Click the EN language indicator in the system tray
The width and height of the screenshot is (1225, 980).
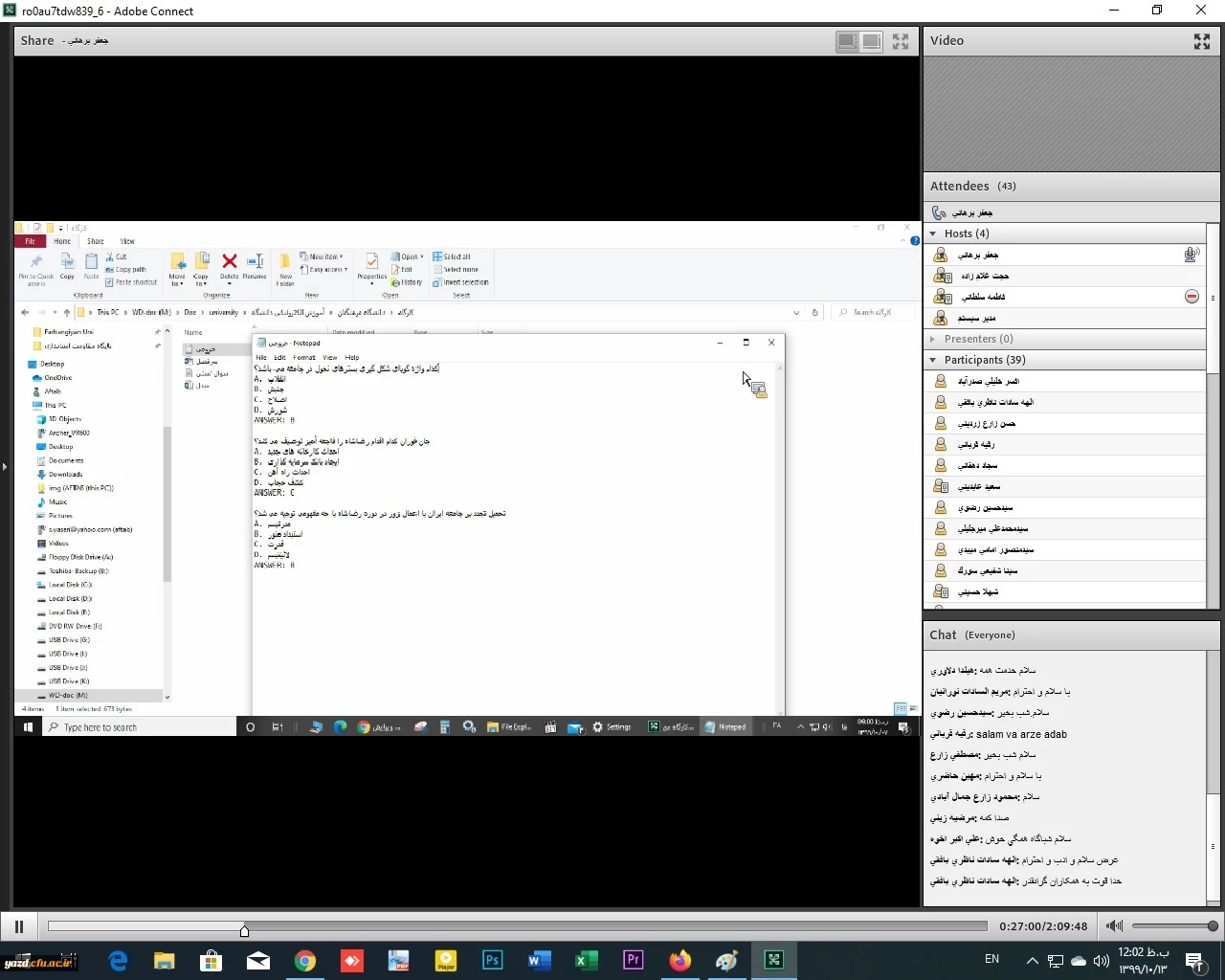pyautogui.click(x=991, y=959)
